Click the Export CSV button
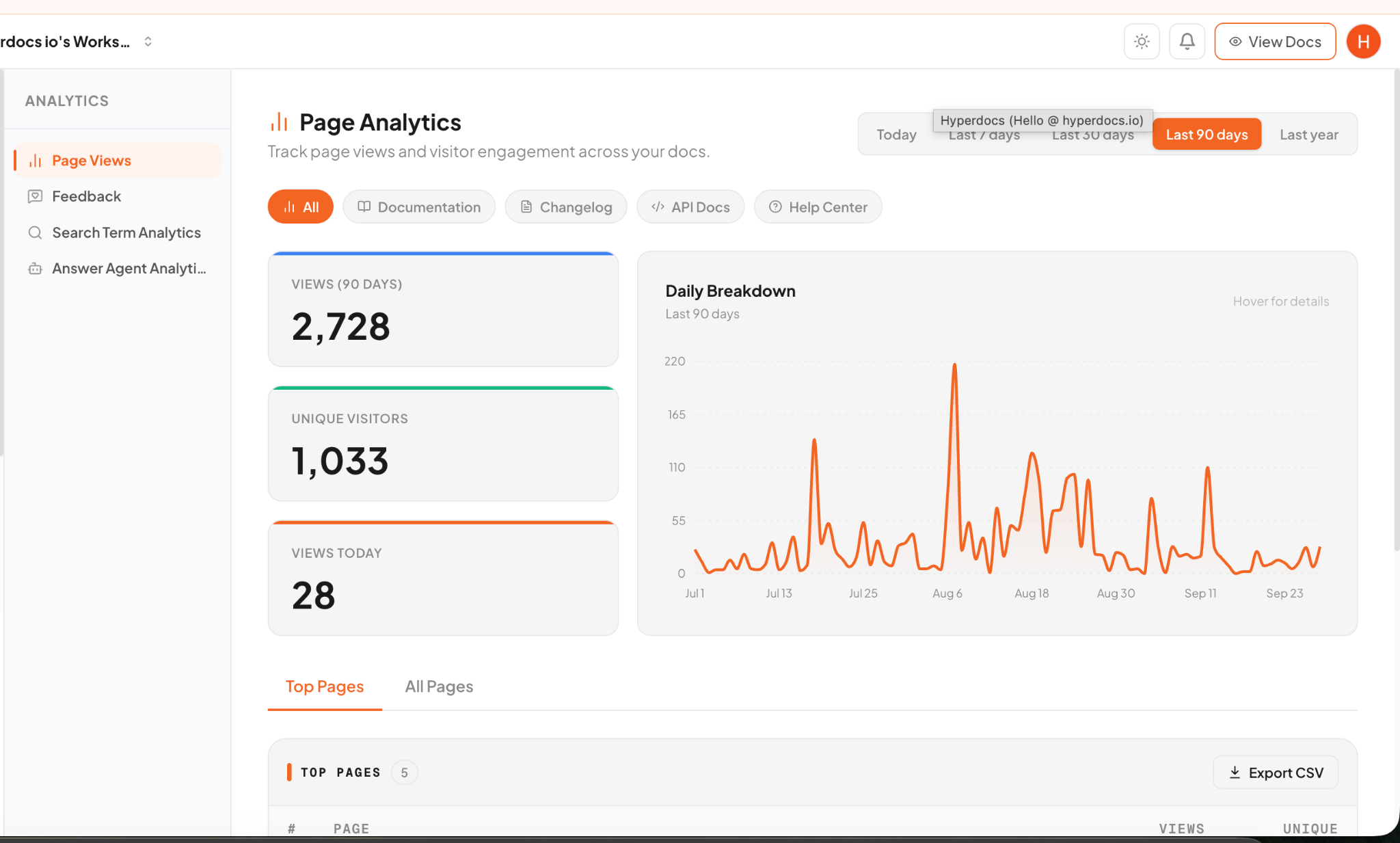 point(1276,773)
